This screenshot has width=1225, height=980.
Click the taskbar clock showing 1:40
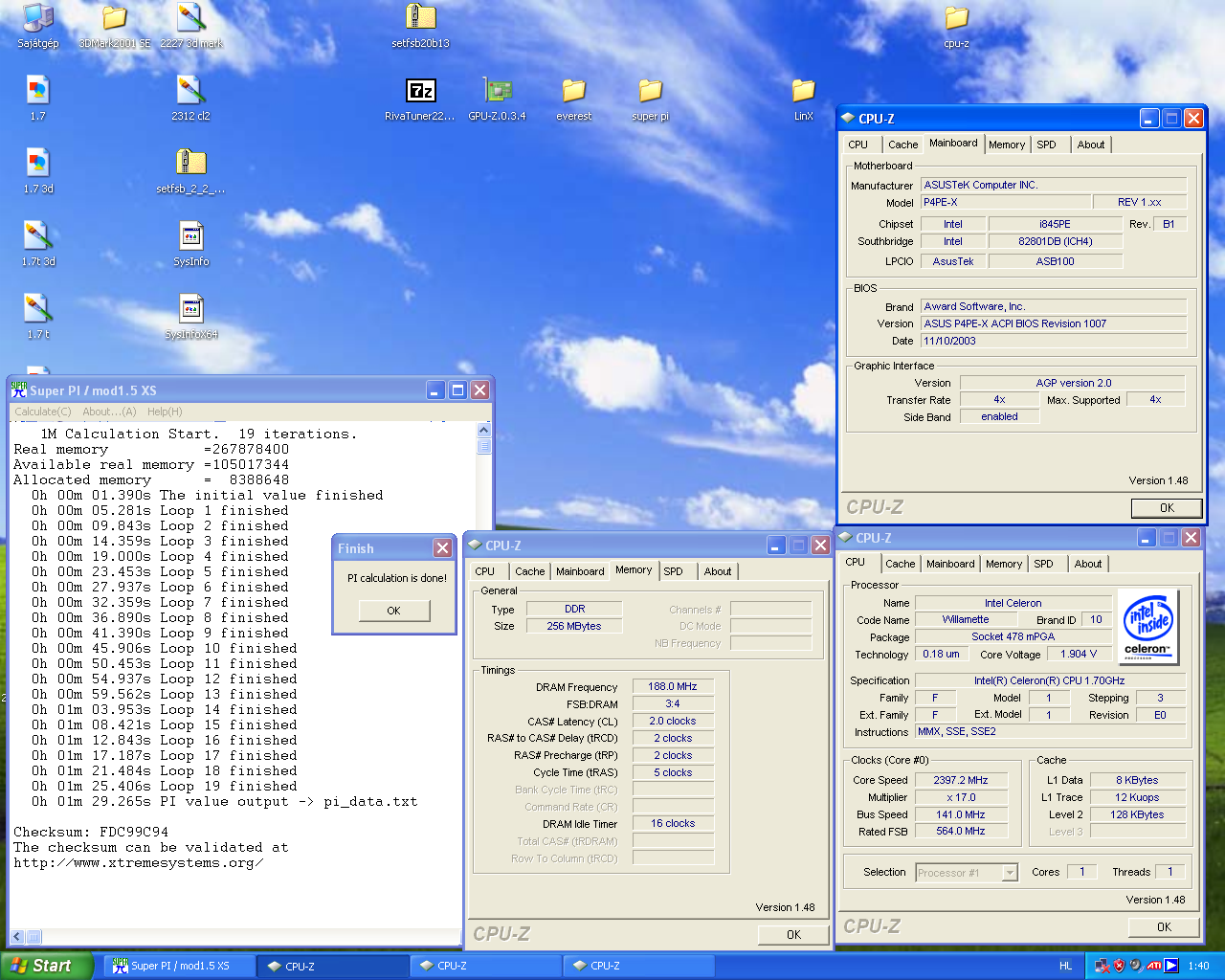1198,966
